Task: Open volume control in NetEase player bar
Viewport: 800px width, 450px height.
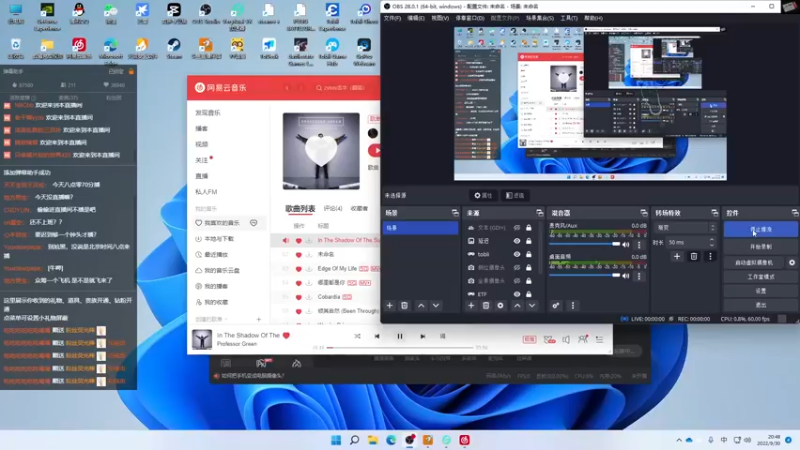Action: [x=566, y=339]
